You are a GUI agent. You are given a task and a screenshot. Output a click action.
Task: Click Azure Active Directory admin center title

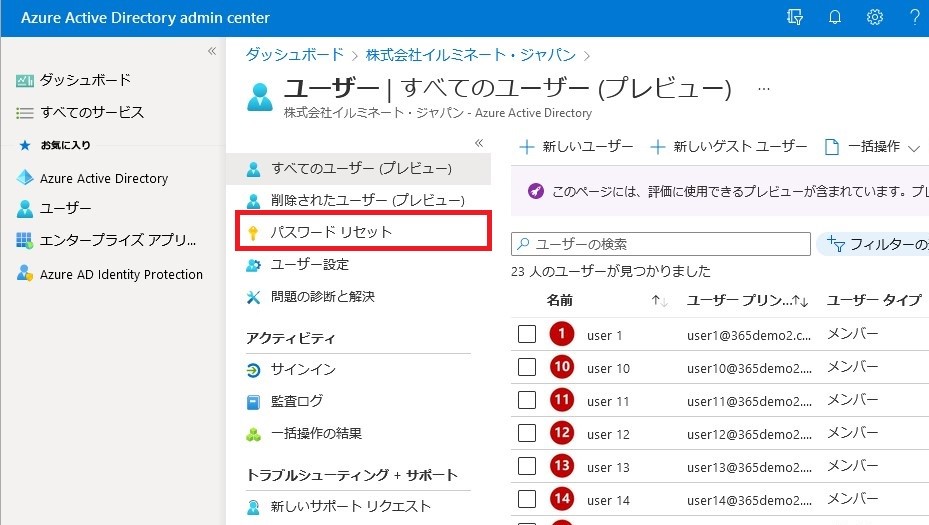click(x=145, y=18)
